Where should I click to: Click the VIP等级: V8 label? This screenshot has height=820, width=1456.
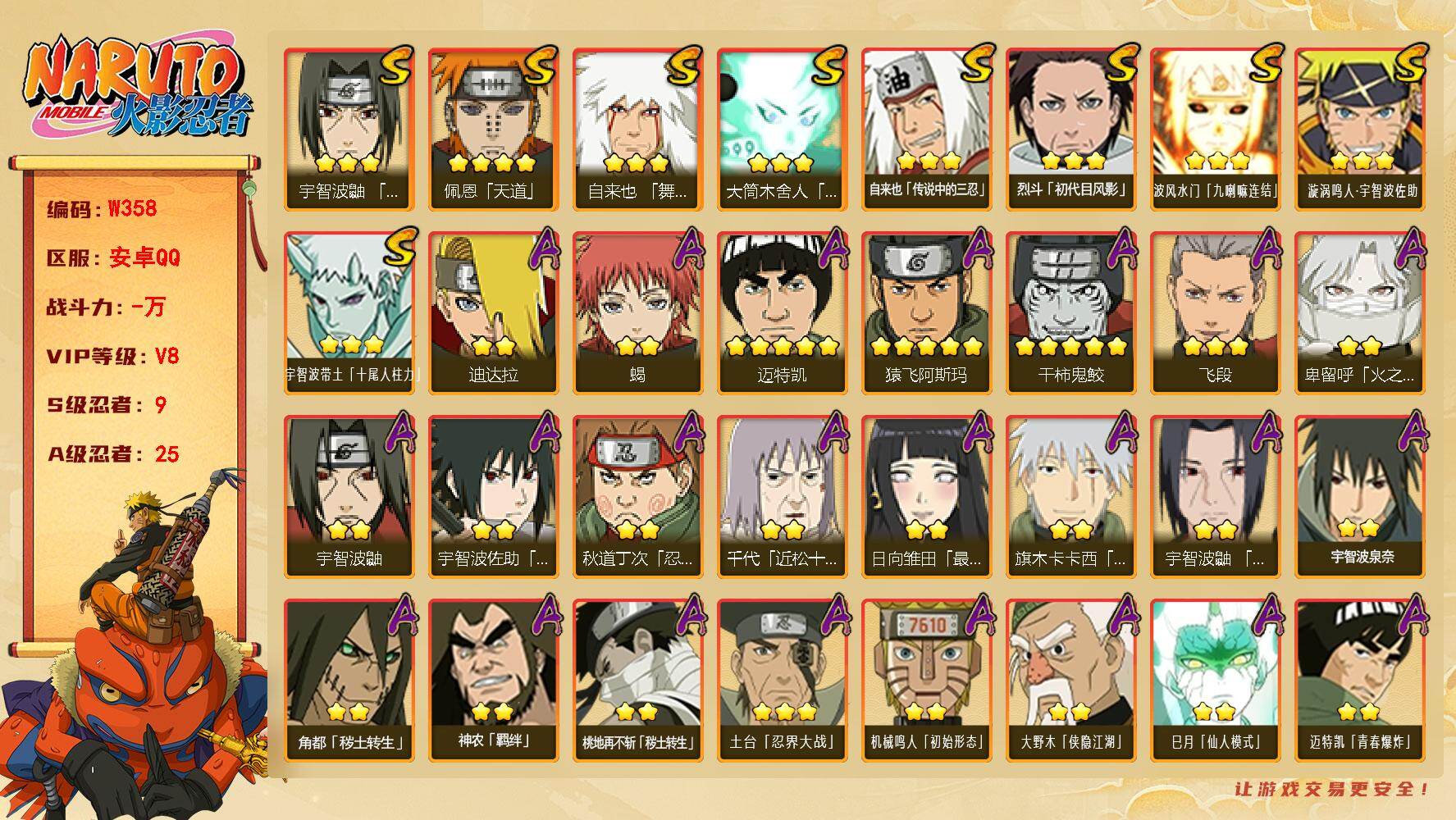pyautogui.click(x=112, y=356)
